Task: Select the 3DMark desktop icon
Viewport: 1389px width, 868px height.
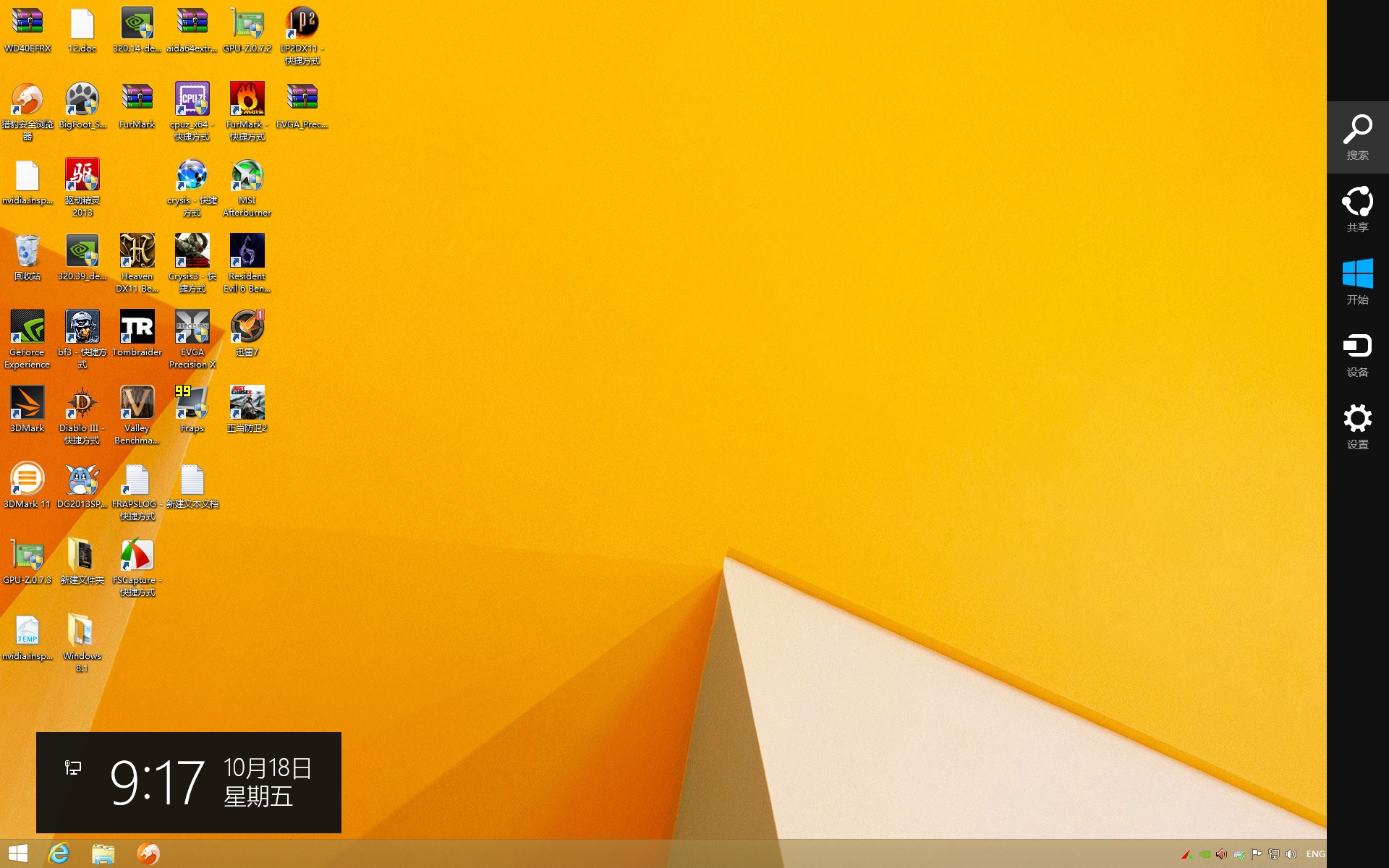Action: [27, 410]
